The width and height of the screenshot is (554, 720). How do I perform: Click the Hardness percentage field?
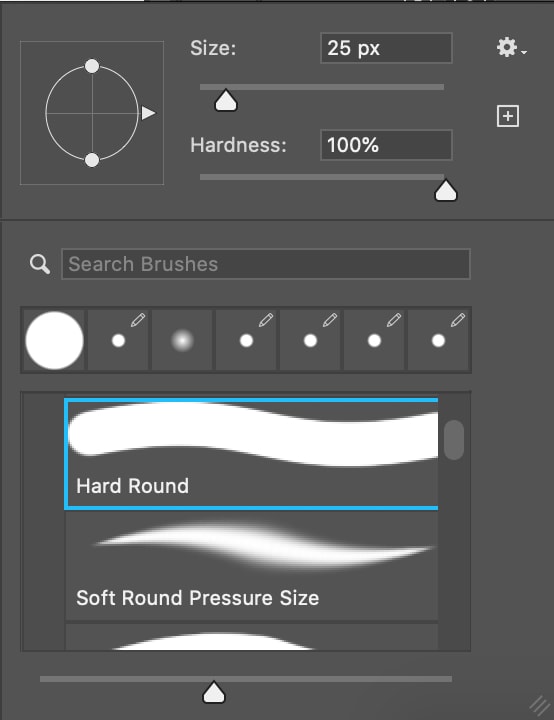386,145
